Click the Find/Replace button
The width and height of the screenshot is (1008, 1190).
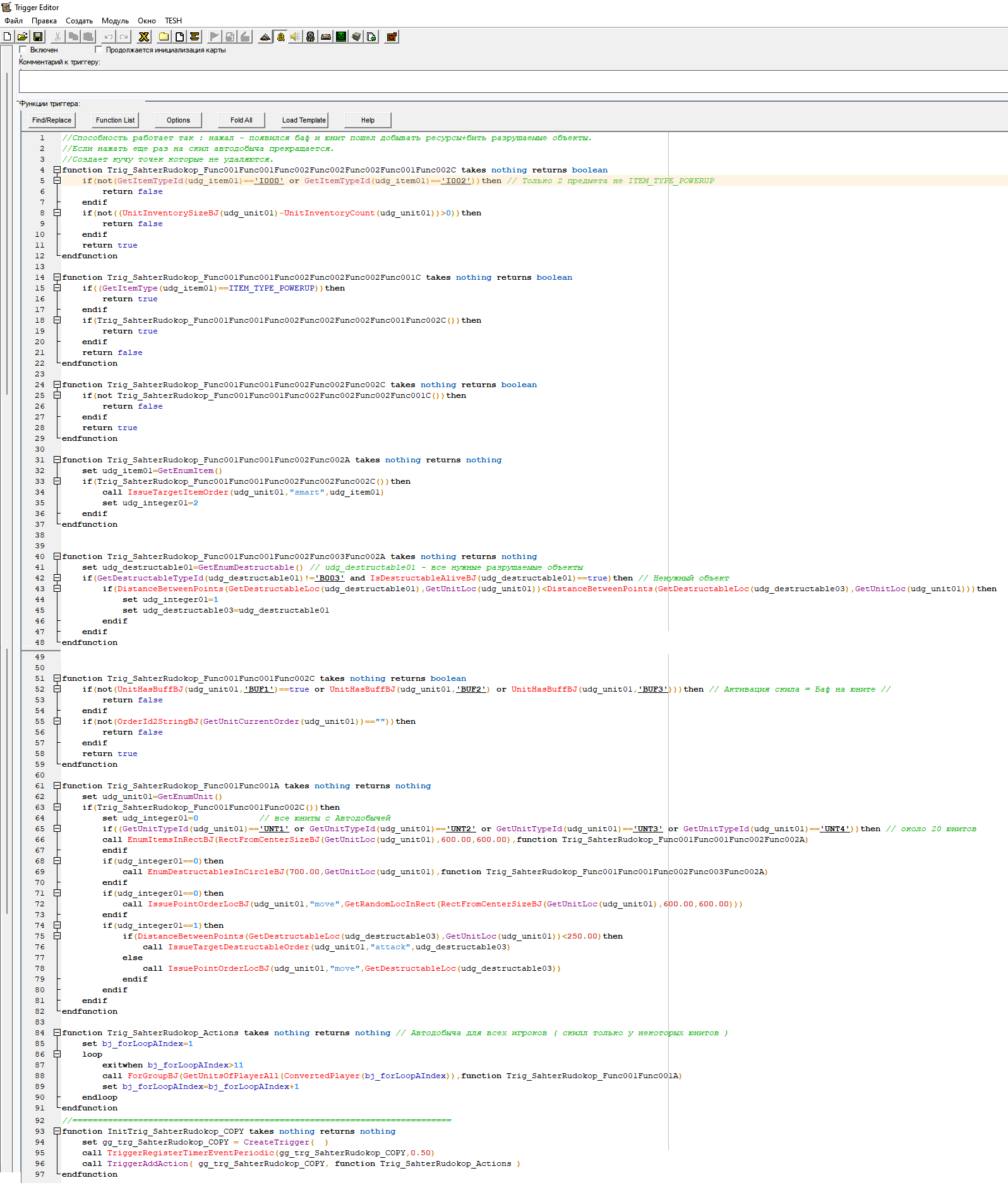tap(52, 120)
